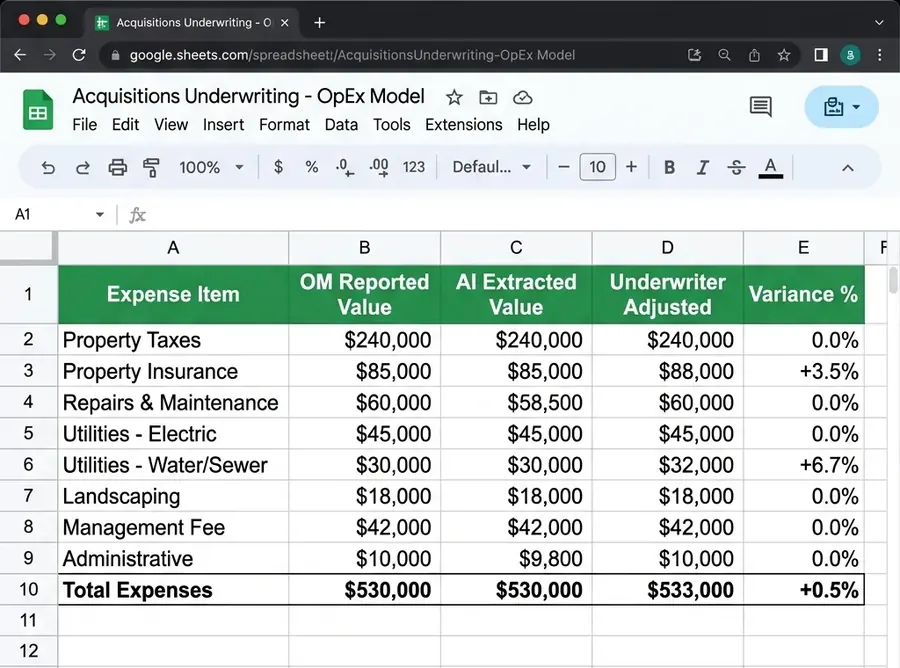Open the View menu
The image size is (900, 668).
point(170,125)
